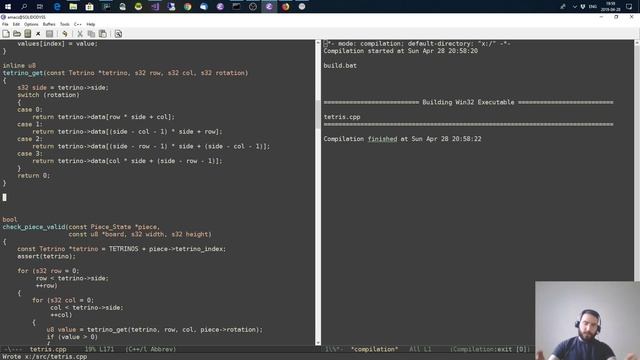The width and height of the screenshot is (640, 360).
Task: Click the New file toolbar icon
Action: 6,34
